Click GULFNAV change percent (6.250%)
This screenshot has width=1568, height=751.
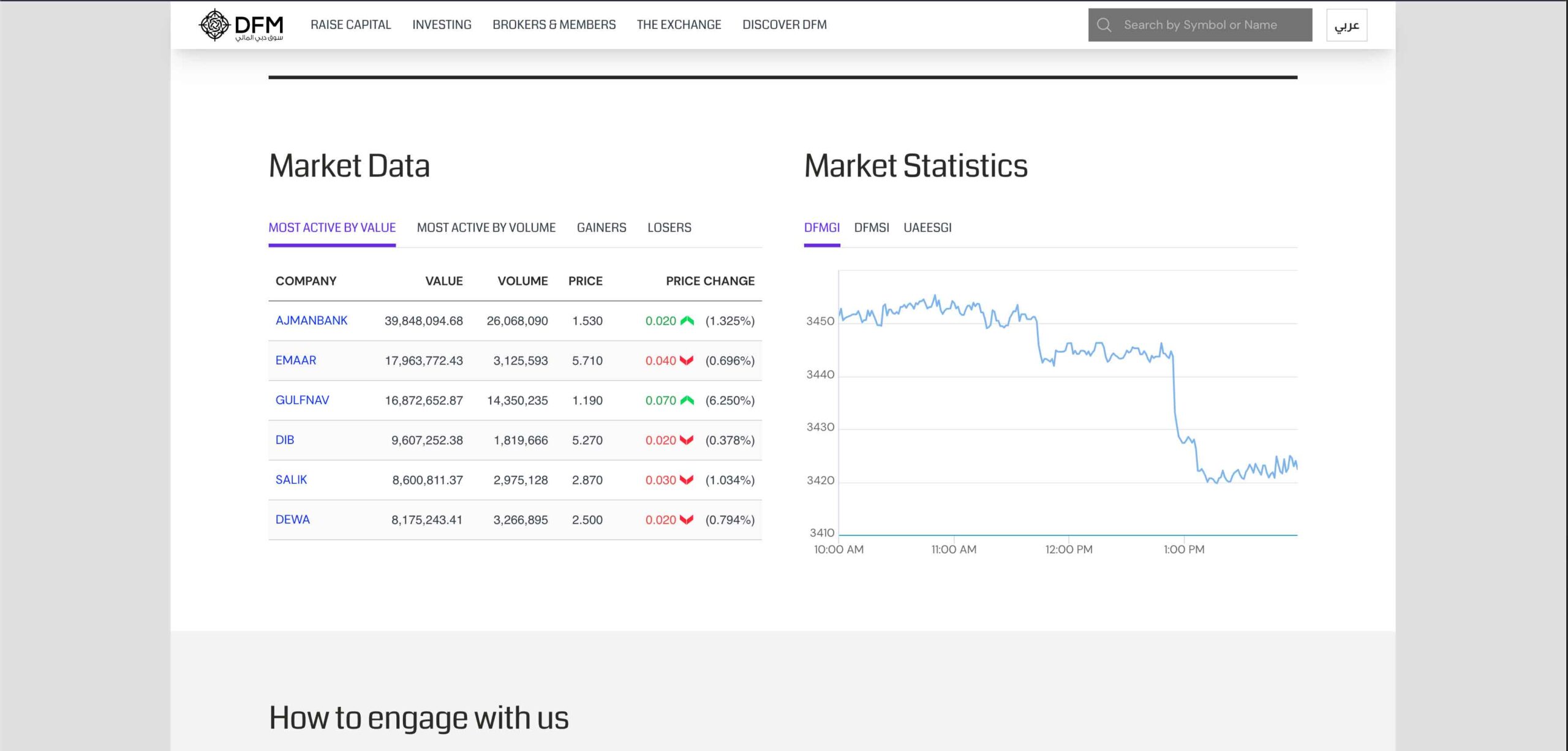point(730,401)
